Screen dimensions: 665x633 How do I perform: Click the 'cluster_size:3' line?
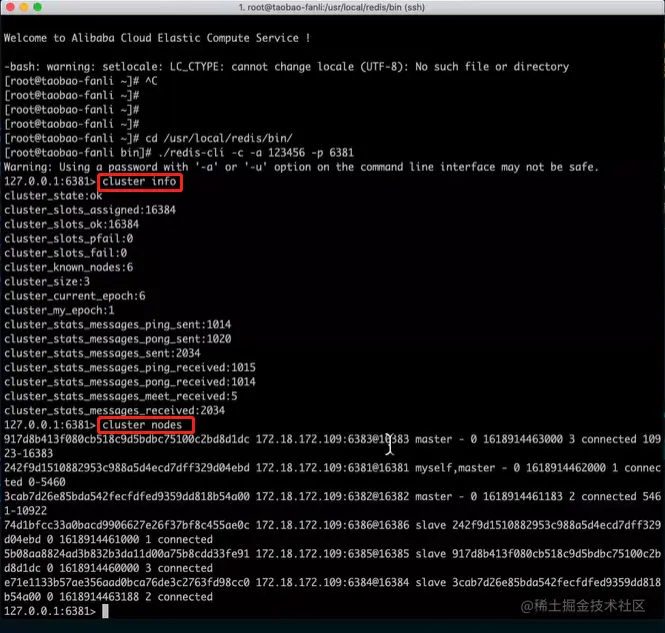(x=47, y=282)
